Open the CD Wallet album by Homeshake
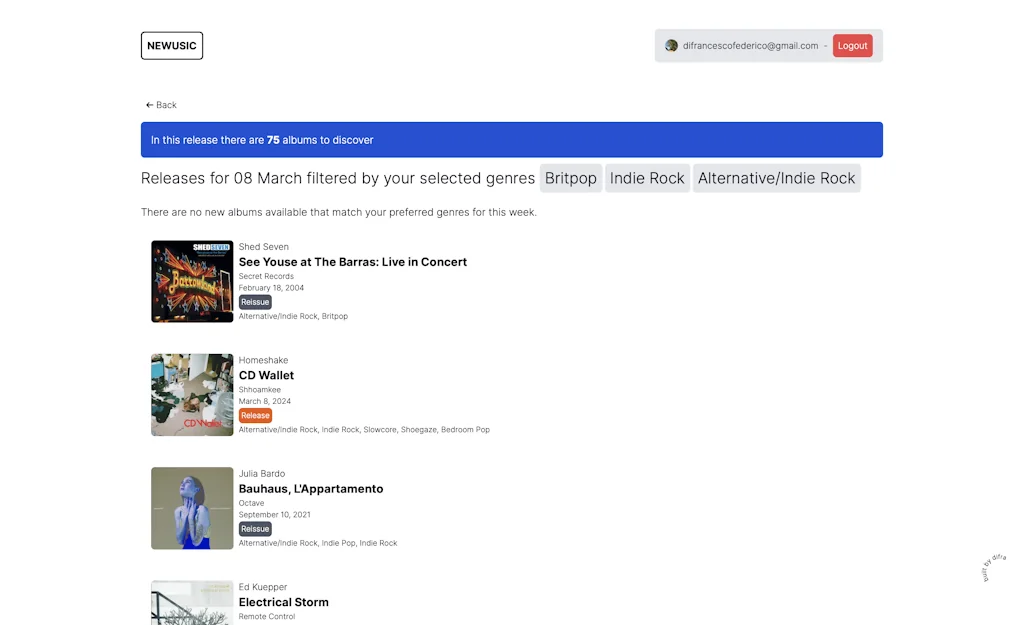Screen dimensions: 1024x625 pos(266,375)
